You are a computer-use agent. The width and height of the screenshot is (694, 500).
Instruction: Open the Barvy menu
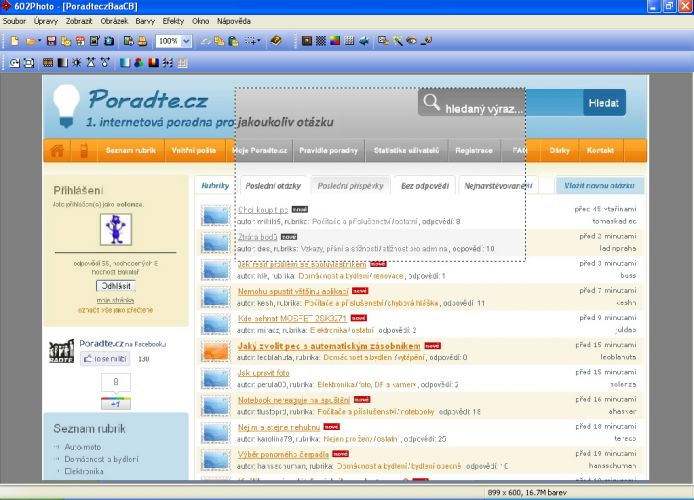click(x=145, y=21)
